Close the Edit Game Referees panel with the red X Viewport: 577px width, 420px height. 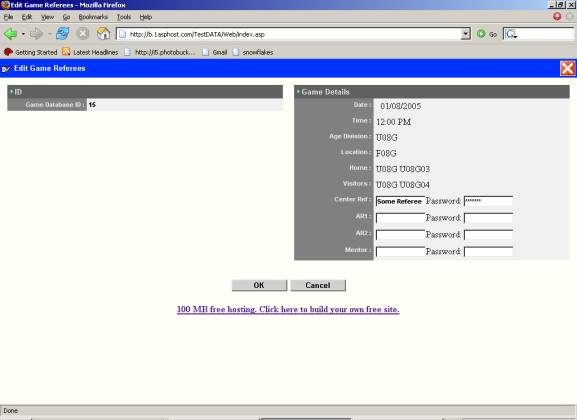pos(567,68)
